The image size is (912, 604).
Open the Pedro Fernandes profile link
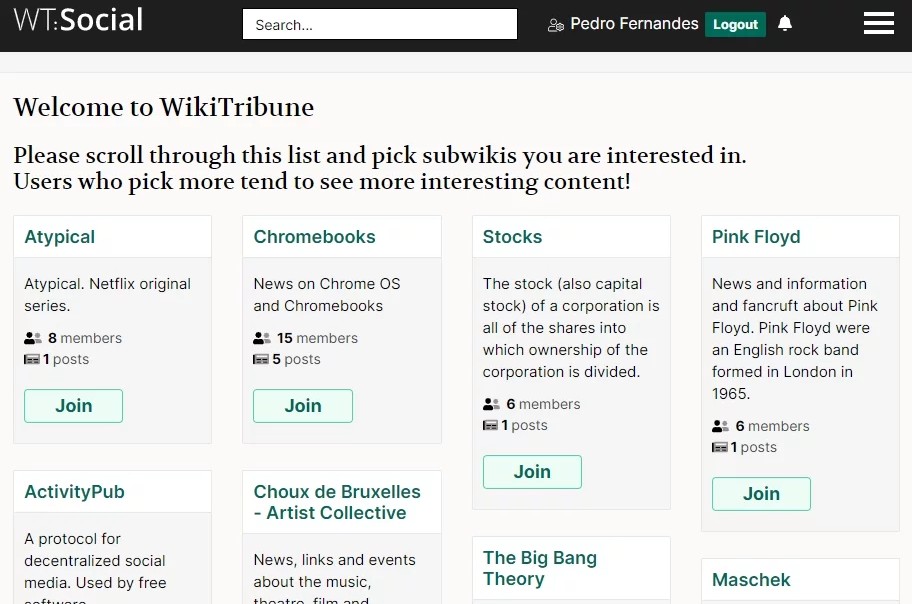coord(634,24)
